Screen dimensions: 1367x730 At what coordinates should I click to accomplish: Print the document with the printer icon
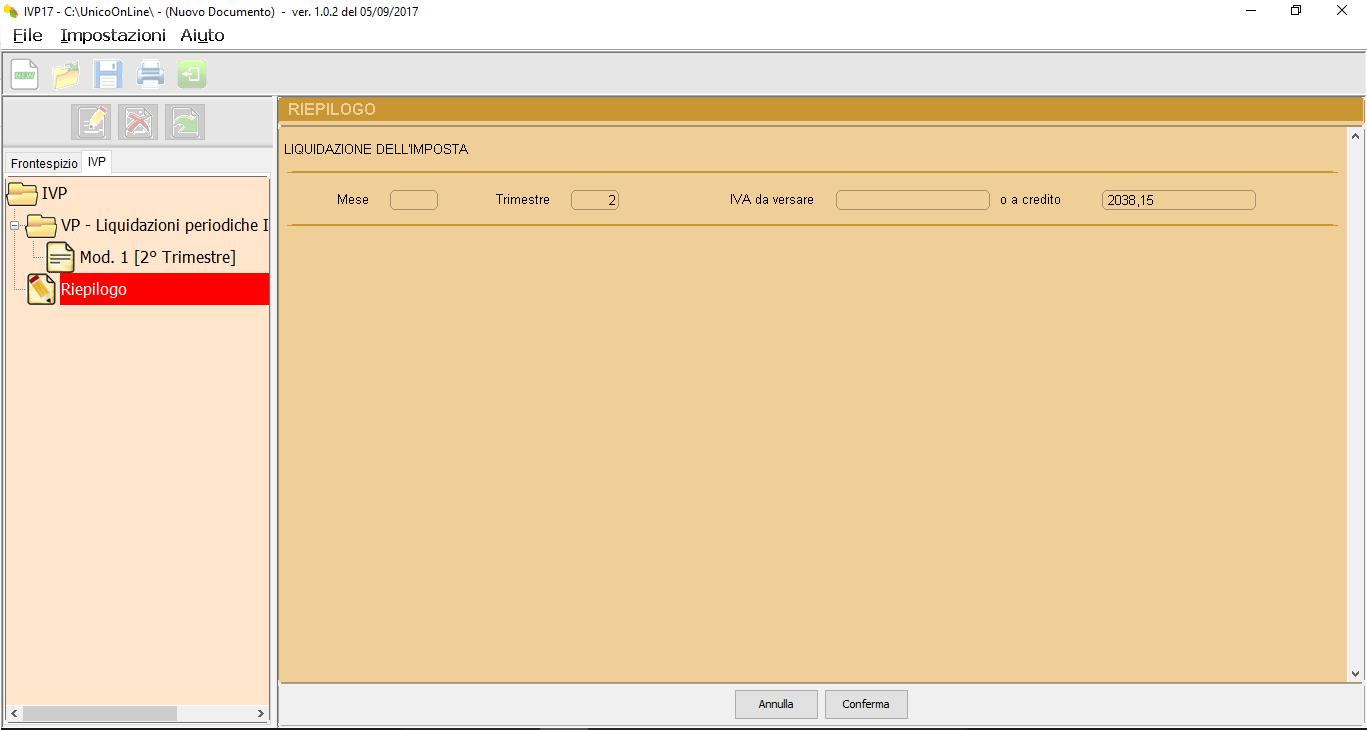[x=150, y=75]
